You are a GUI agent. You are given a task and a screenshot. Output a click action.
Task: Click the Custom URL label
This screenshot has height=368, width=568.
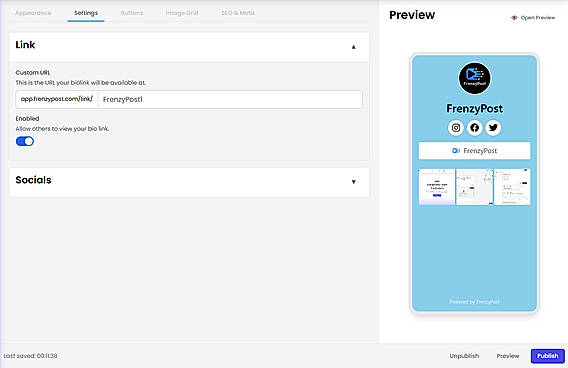click(x=33, y=73)
